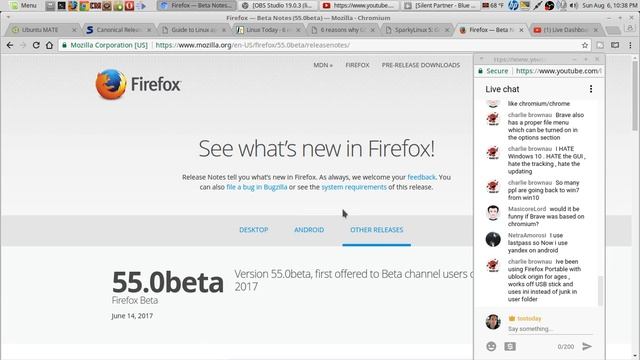Image resolution: width=640 pixels, height=360 pixels.
Task: Go to the browser home page
Action: (49, 45)
